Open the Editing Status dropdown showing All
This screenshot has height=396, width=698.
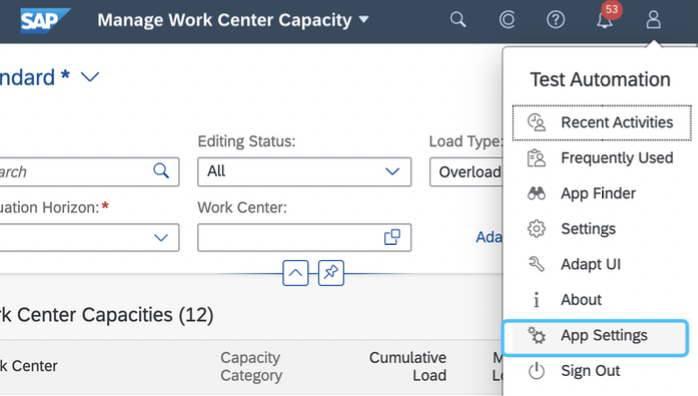tap(304, 171)
